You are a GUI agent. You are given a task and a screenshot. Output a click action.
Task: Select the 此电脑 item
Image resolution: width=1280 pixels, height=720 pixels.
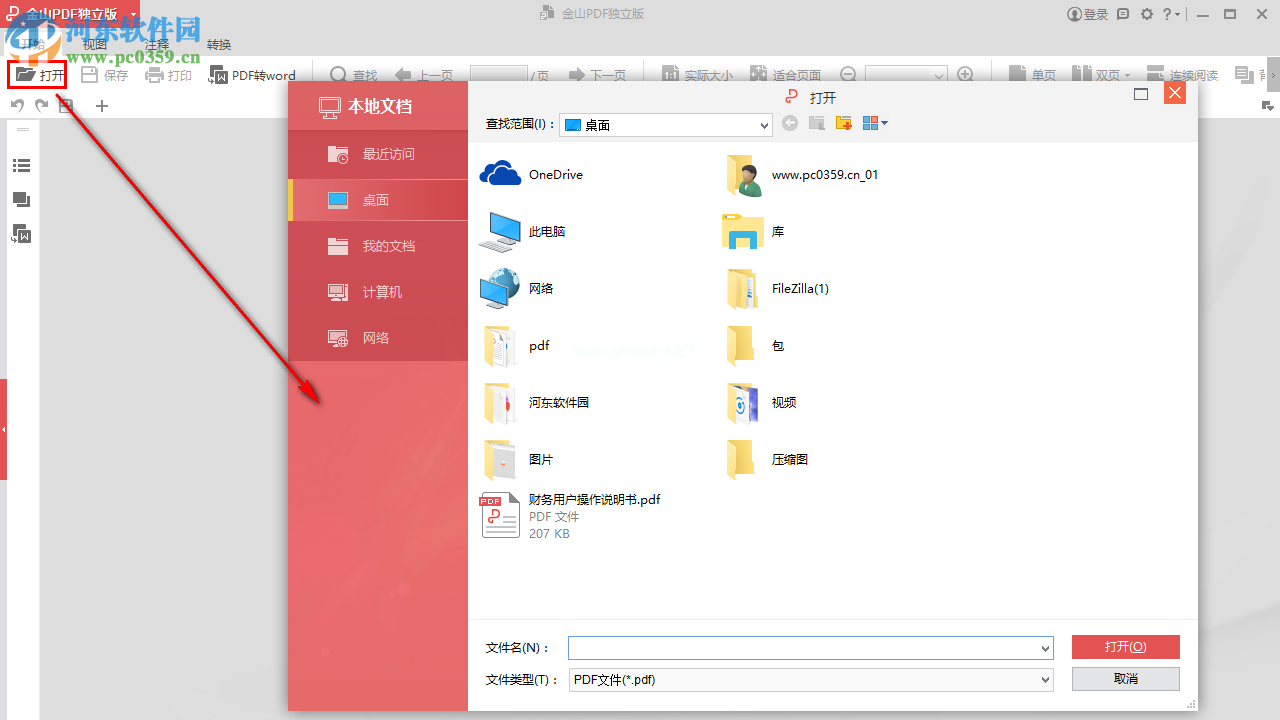tap(523, 231)
